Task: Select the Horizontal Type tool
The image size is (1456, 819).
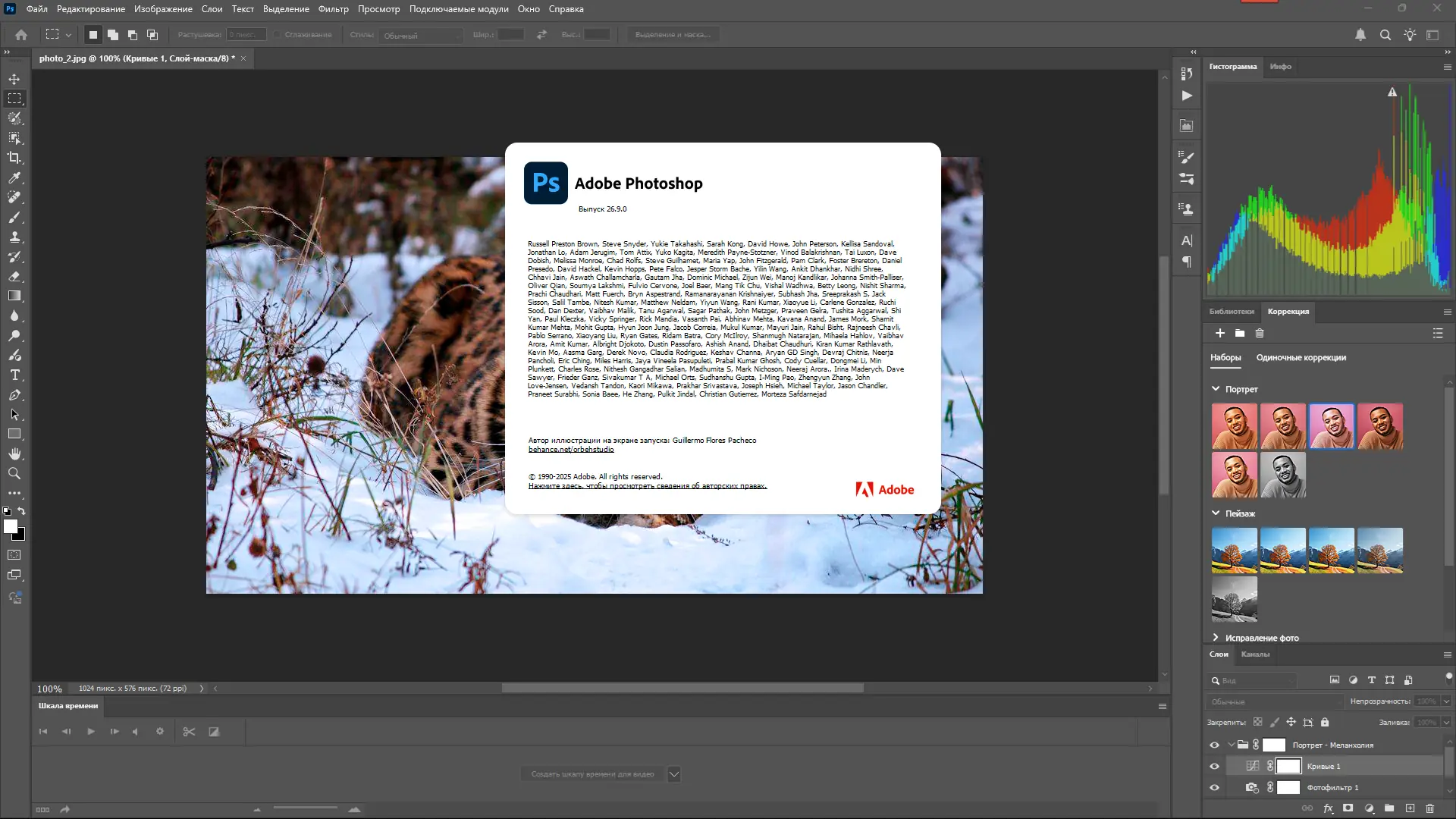Action: click(x=14, y=375)
